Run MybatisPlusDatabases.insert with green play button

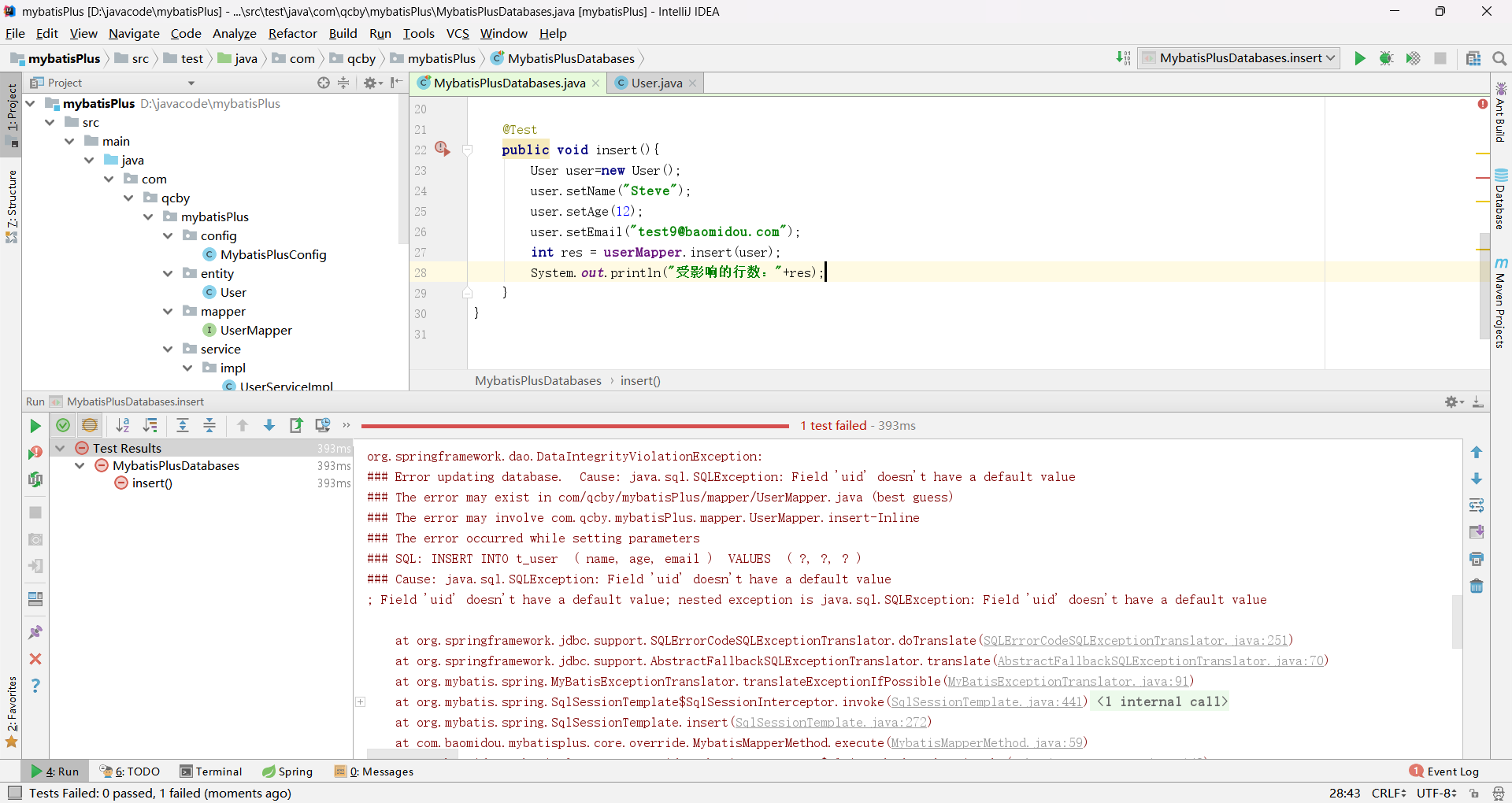coord(1360,58)
